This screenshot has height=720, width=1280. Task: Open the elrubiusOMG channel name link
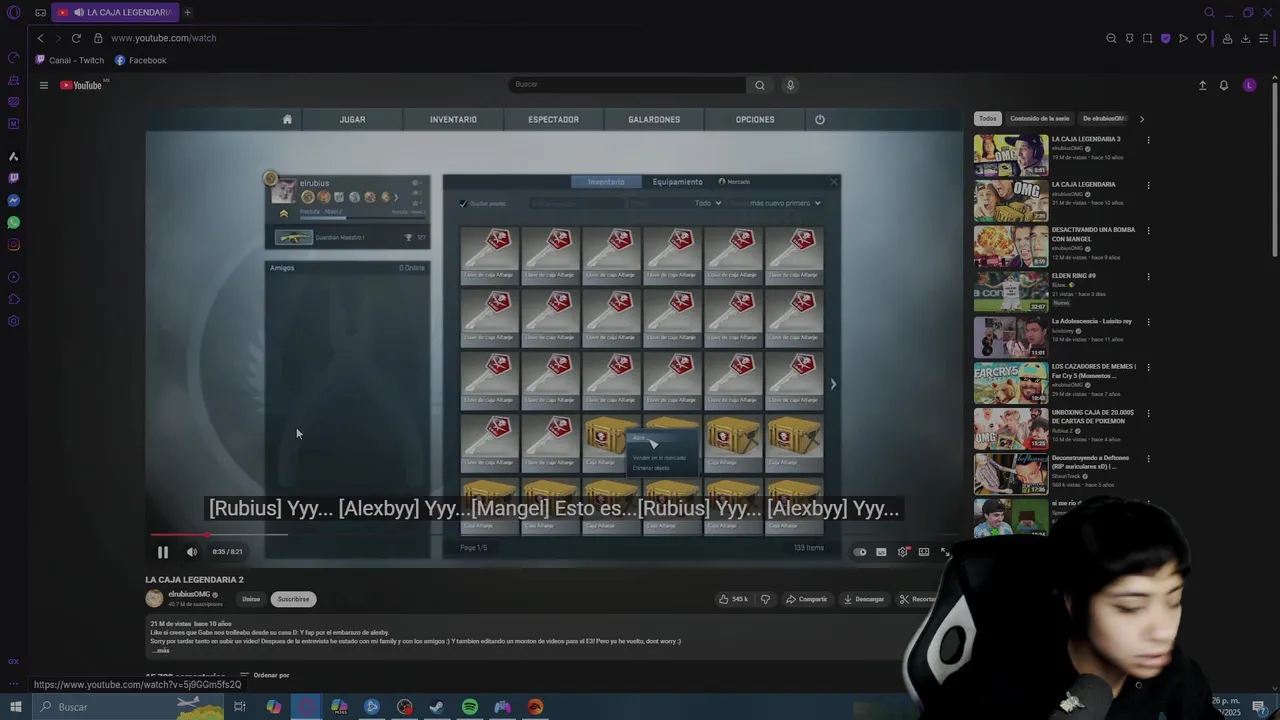click(x=189, y=594)
